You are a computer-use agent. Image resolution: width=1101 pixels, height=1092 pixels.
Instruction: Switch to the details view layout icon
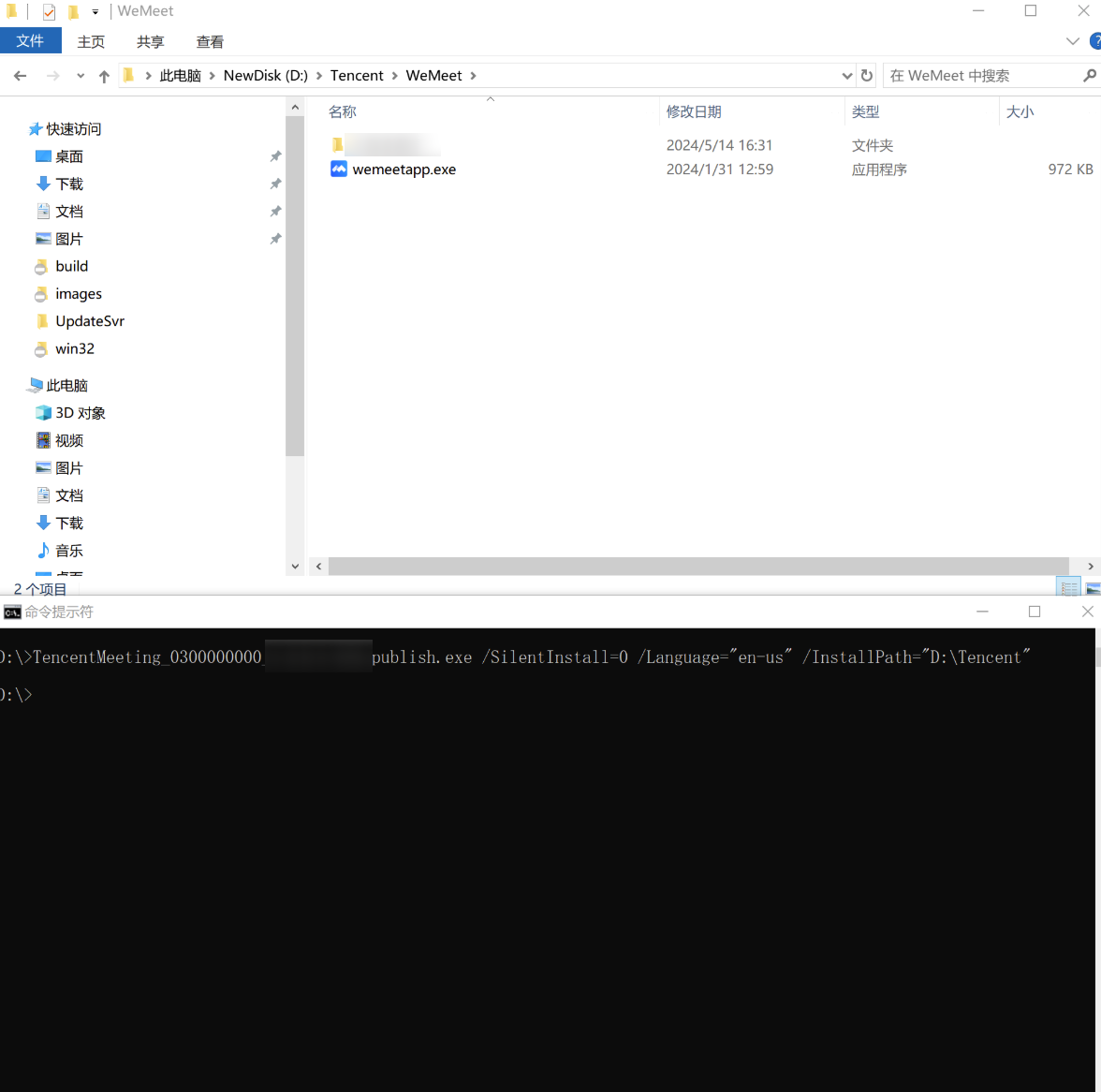[1069, 588]
